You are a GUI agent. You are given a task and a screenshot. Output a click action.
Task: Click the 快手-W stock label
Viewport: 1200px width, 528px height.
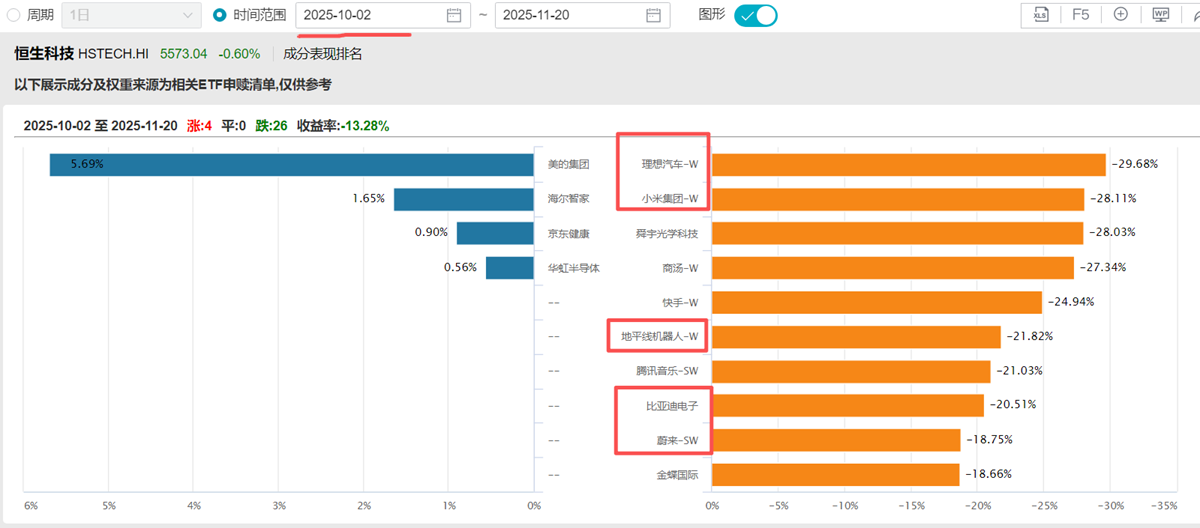[x=680, y=302]
